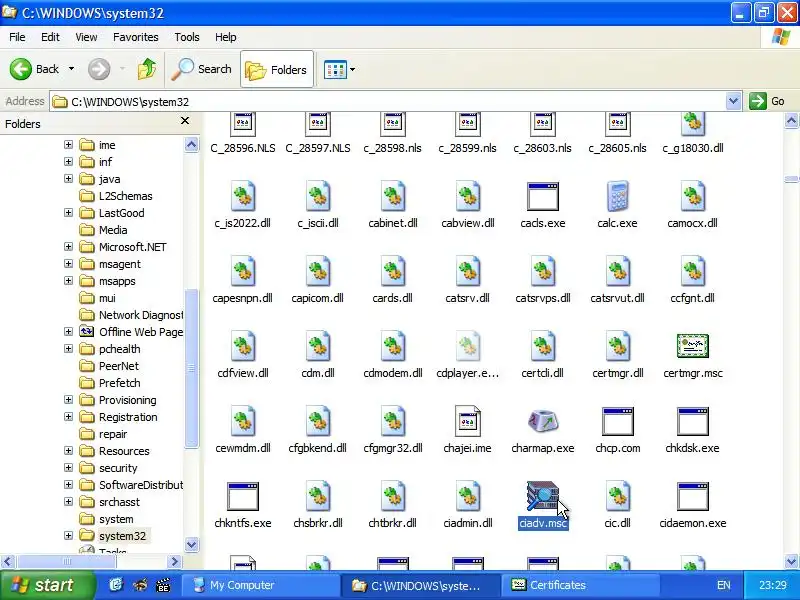This screenshot has width=800, height=600.
Task: Expand the security folder node
Action: (x=68, y=467)
